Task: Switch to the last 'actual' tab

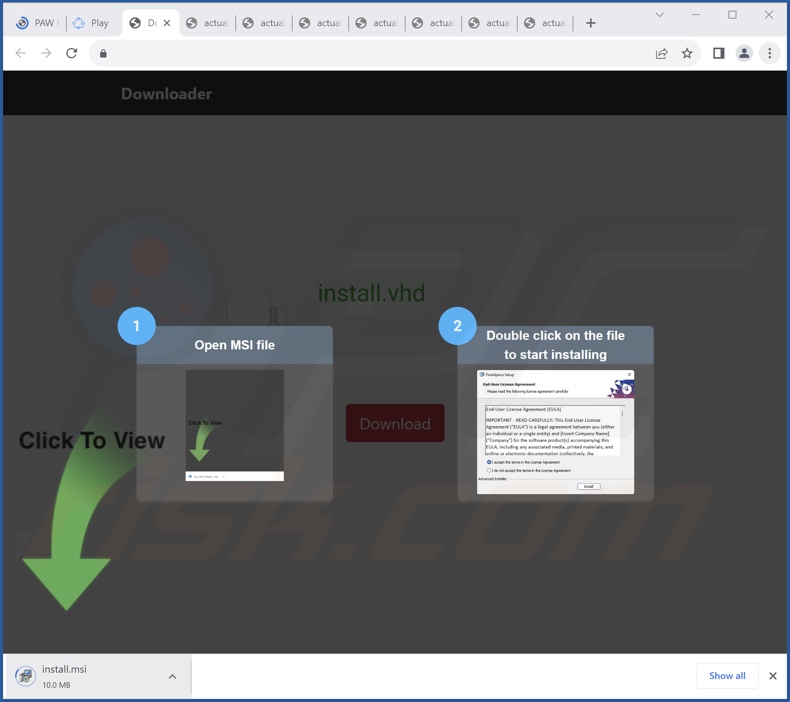Action: 545,23
